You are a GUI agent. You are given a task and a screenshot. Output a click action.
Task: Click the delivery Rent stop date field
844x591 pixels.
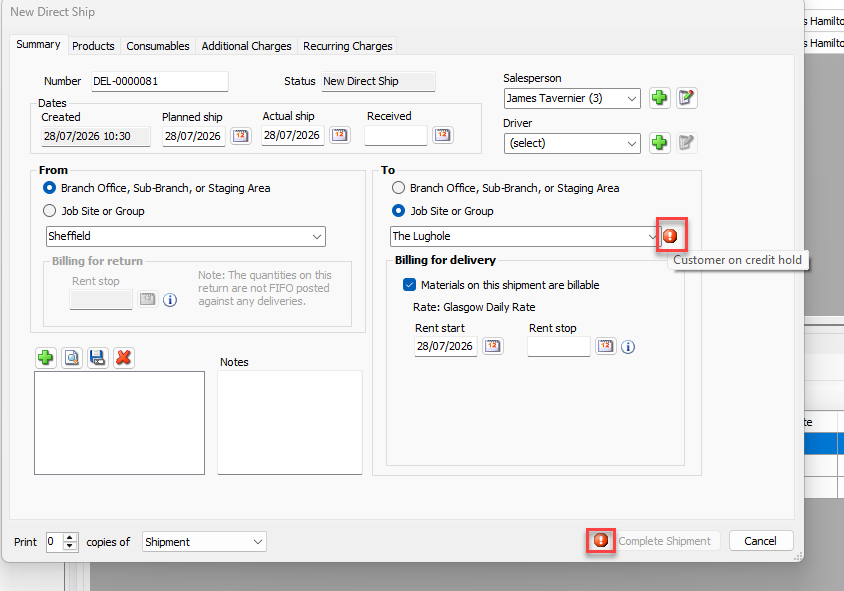(x=559, y=346)
